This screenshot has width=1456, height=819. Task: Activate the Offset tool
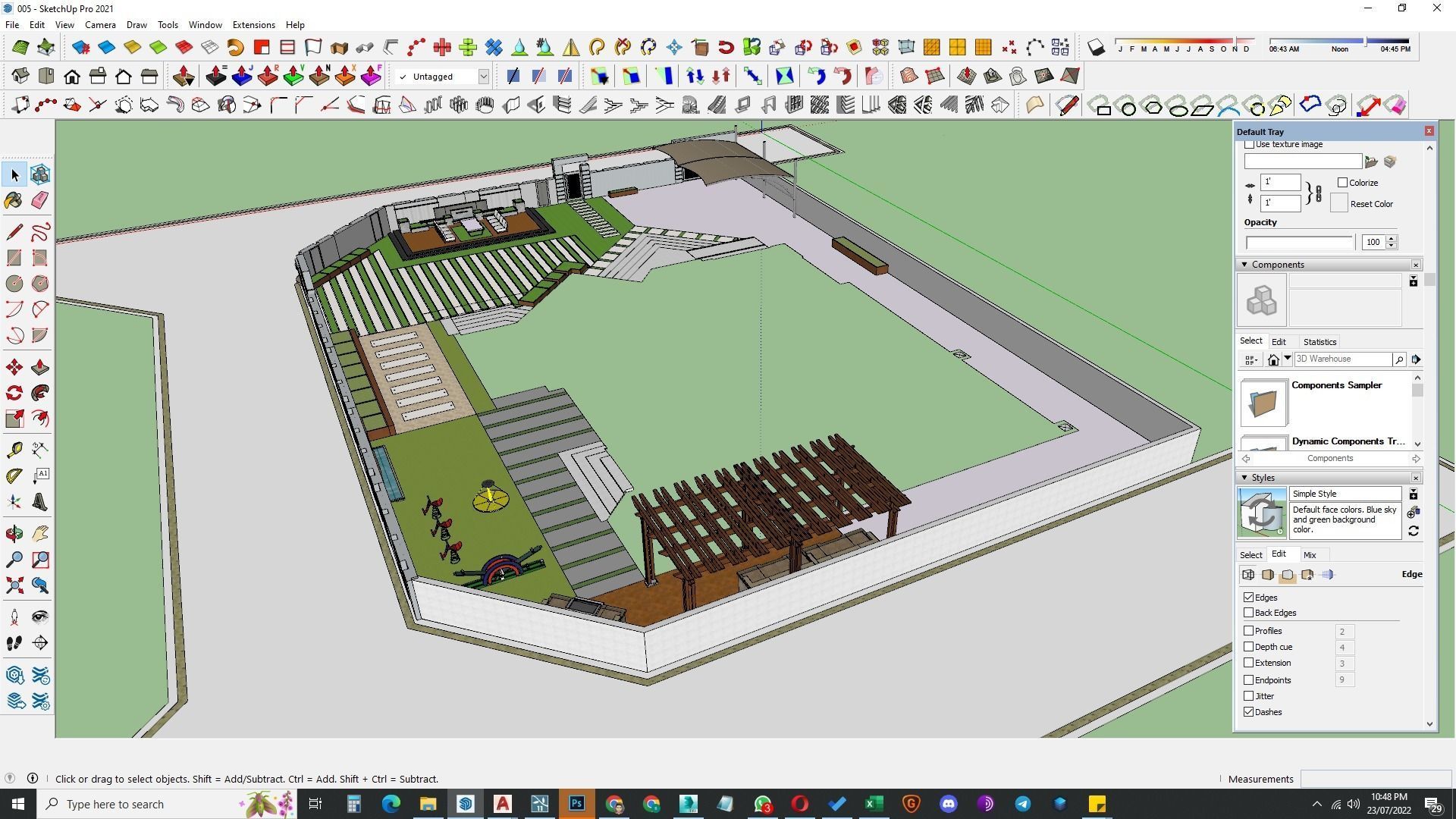coord(40,419)
